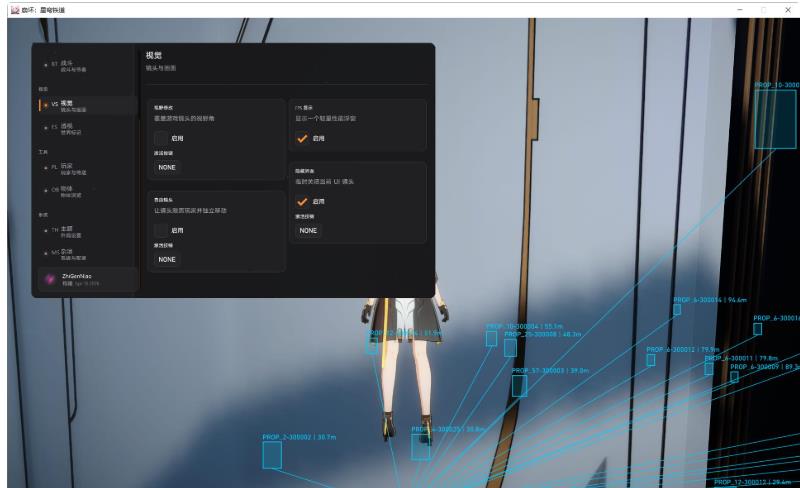Screen dimensions: 800x488
Task: Open the TH 主题 theme settings entry
Action: (86, 232)
